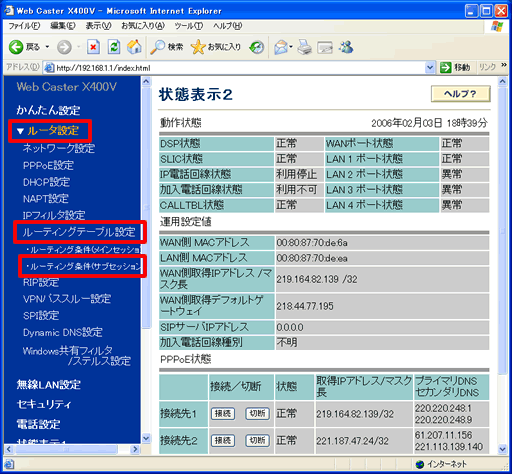Click the Stop loading icon
512x474 pixels.
[93, 47]
